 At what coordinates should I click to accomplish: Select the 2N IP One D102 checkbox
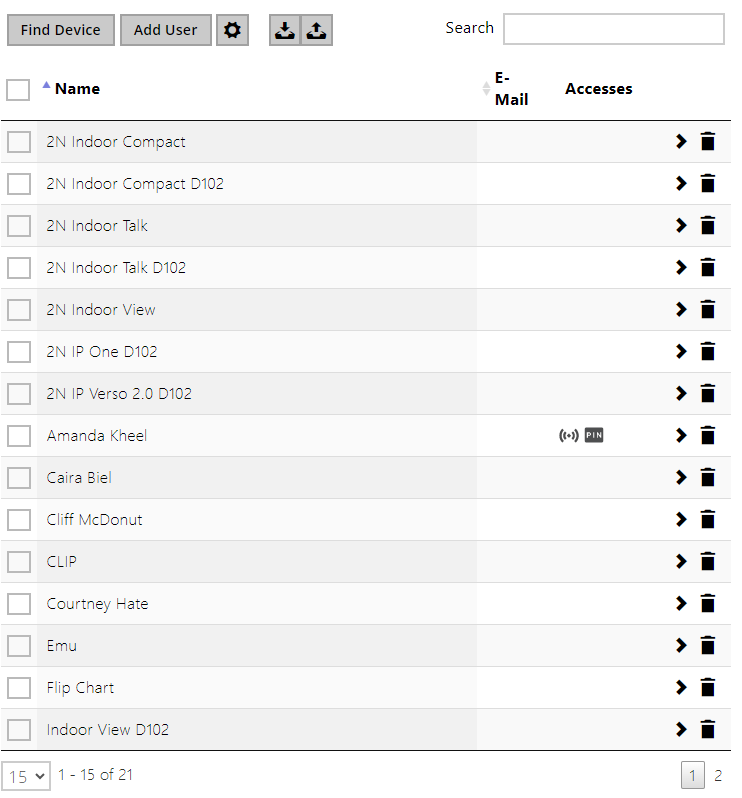(x=19, y=351)
